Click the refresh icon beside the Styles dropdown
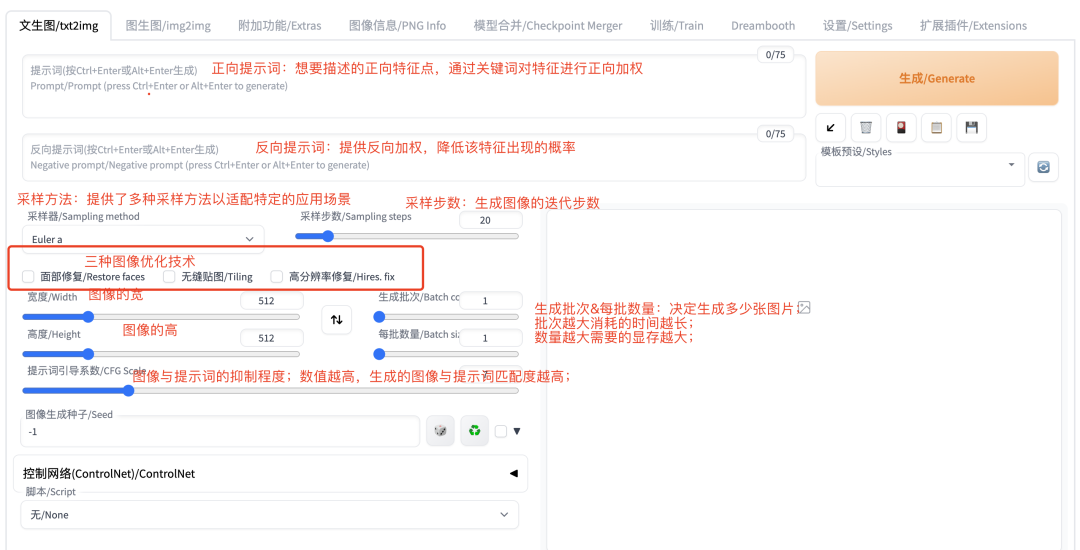This screenshot has height=550, width=1080. click(x=1043, y=167)
